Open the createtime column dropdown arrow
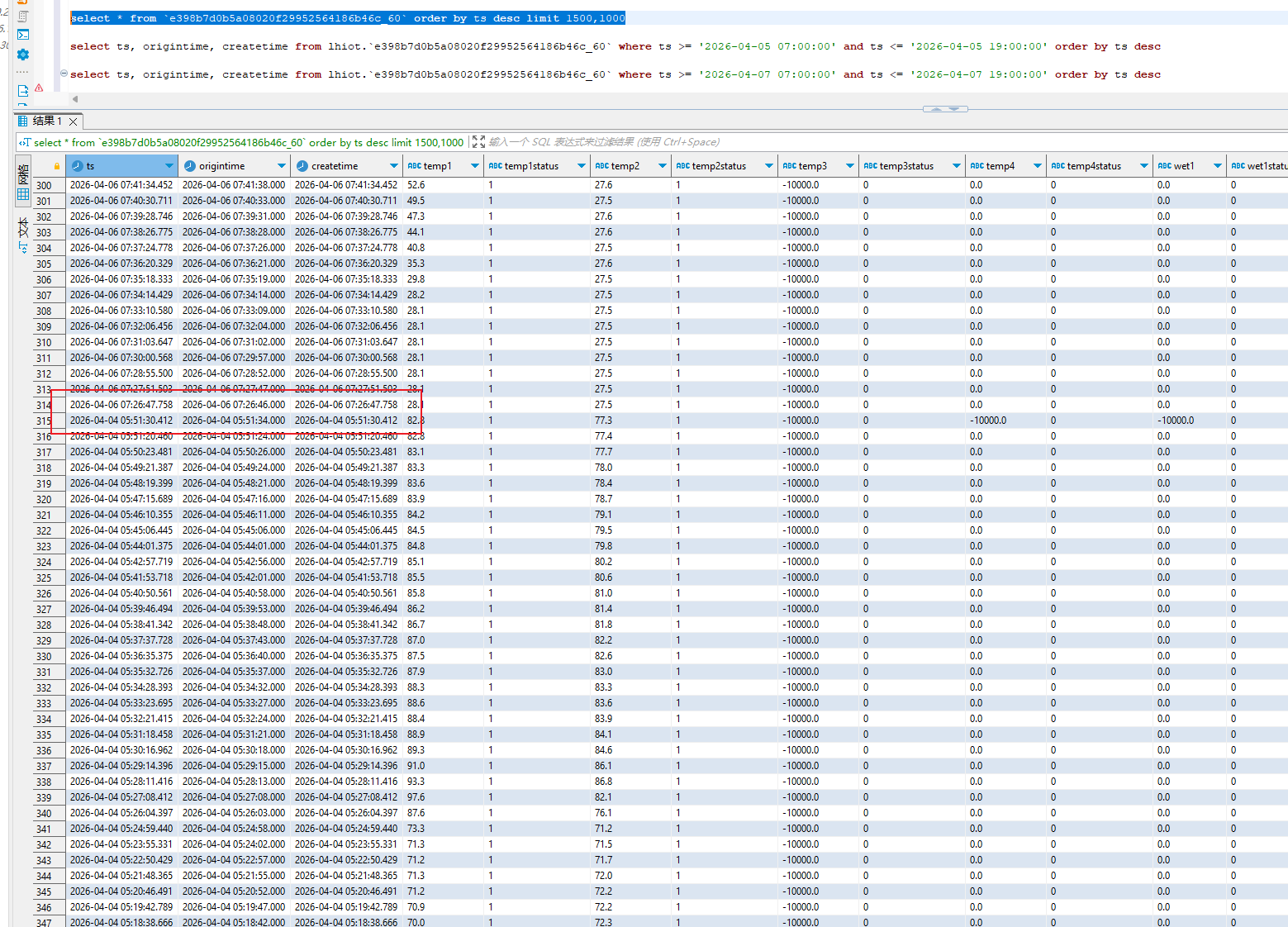1288x927 pixels. click(x=393, y=166)
